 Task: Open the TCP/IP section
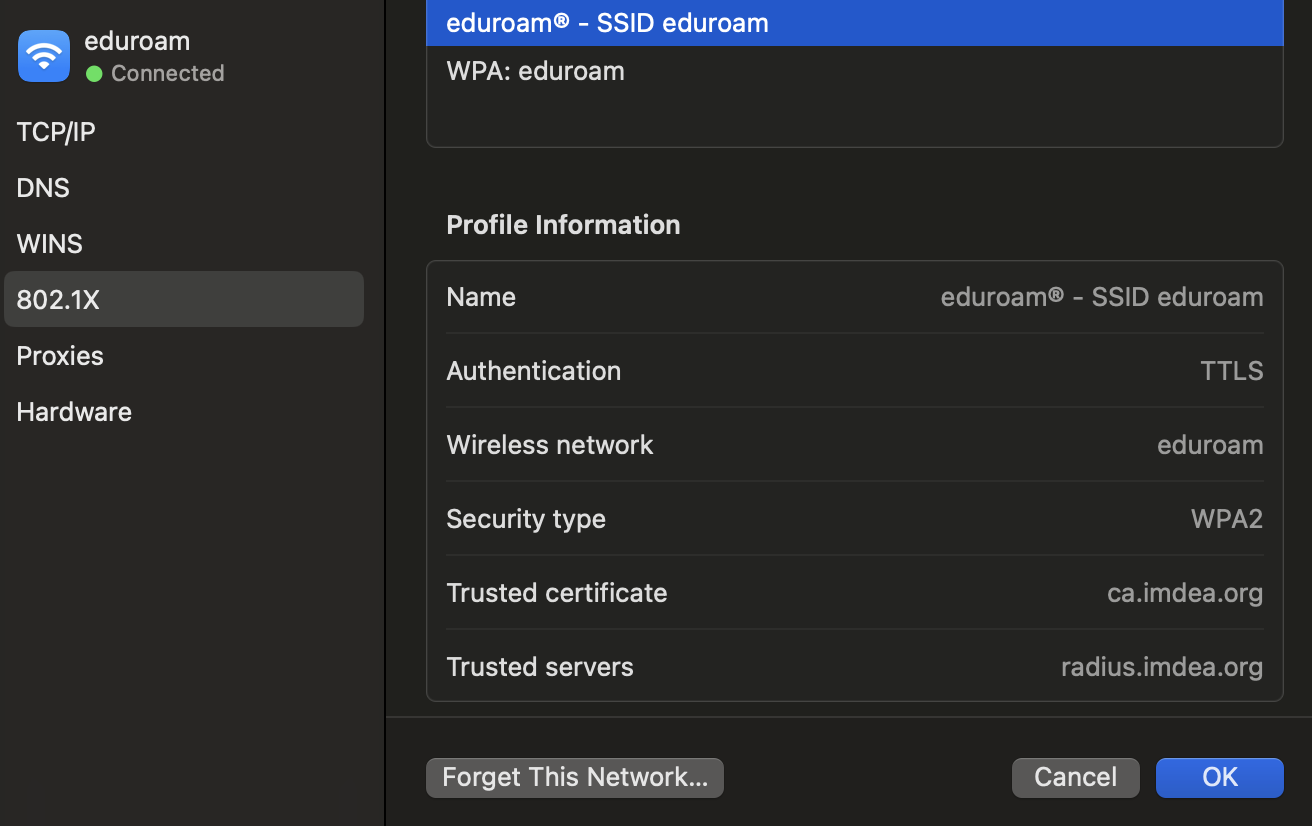184,132
